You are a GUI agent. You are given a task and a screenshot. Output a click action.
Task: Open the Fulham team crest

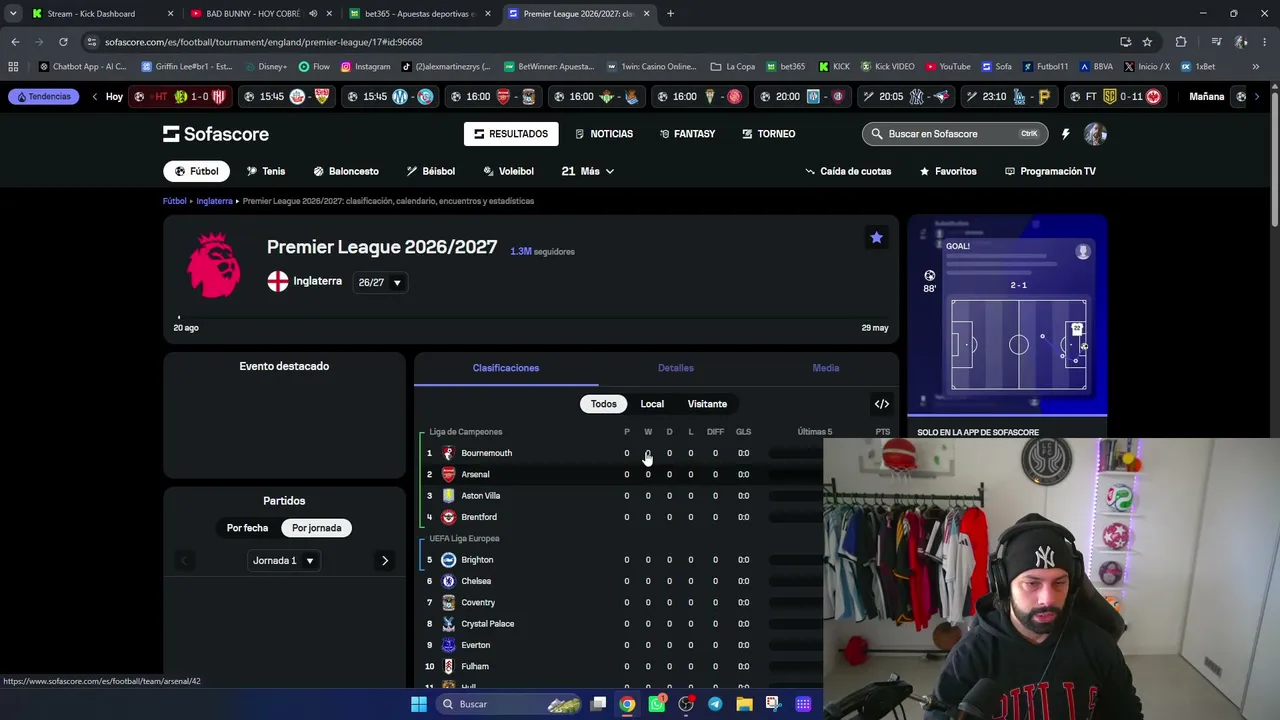point(448,666)
